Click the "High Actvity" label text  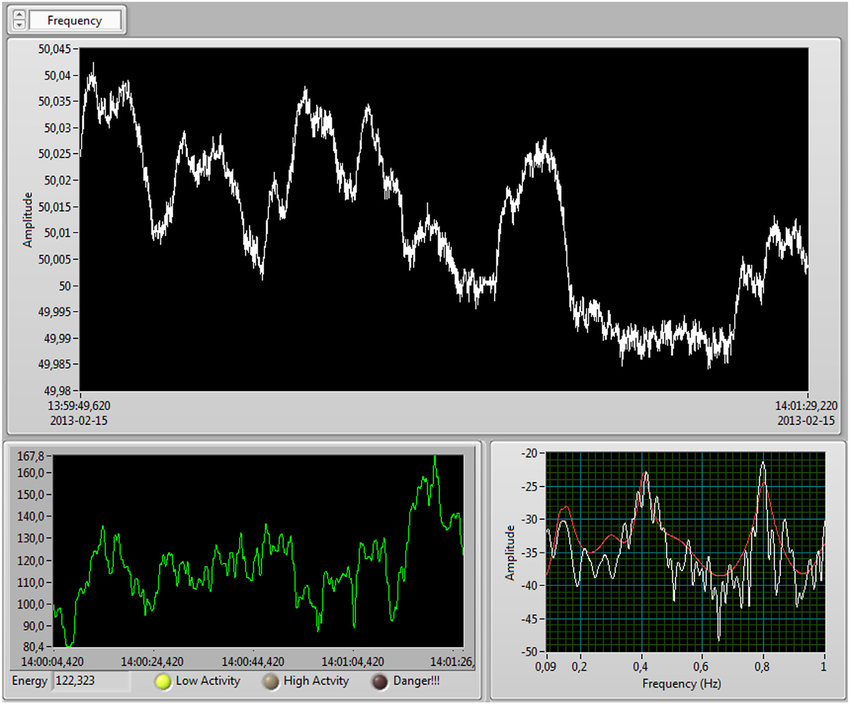pyautogui.click(x=316, y=681)
